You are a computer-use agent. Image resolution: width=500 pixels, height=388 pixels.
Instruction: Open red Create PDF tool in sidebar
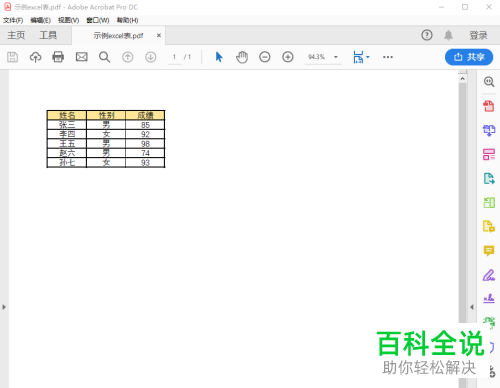click(x=489, y=106)
